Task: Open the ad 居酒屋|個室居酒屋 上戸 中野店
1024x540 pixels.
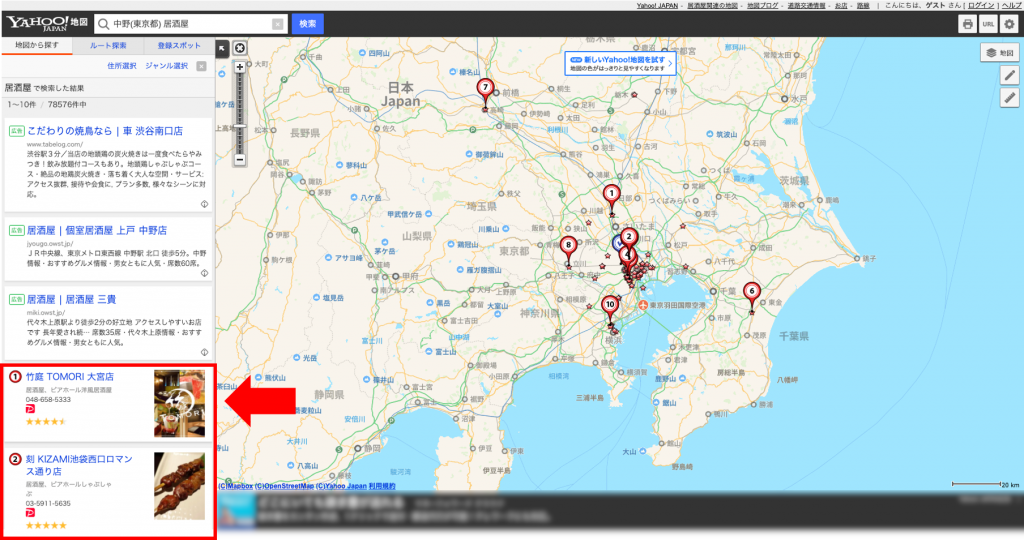Action: [97, 230]
